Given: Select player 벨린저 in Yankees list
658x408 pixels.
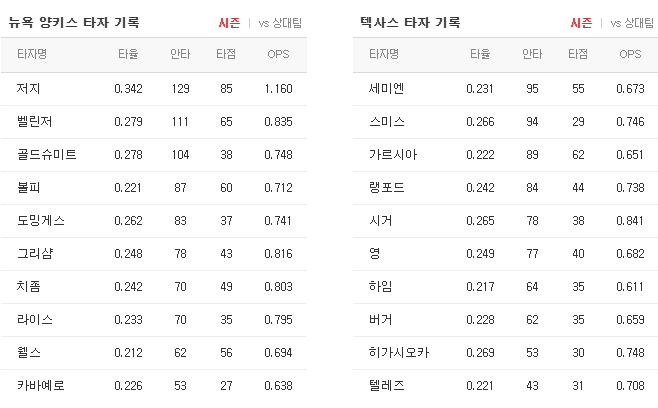Looking at the screenshot, I should click(x=34, y=122).
